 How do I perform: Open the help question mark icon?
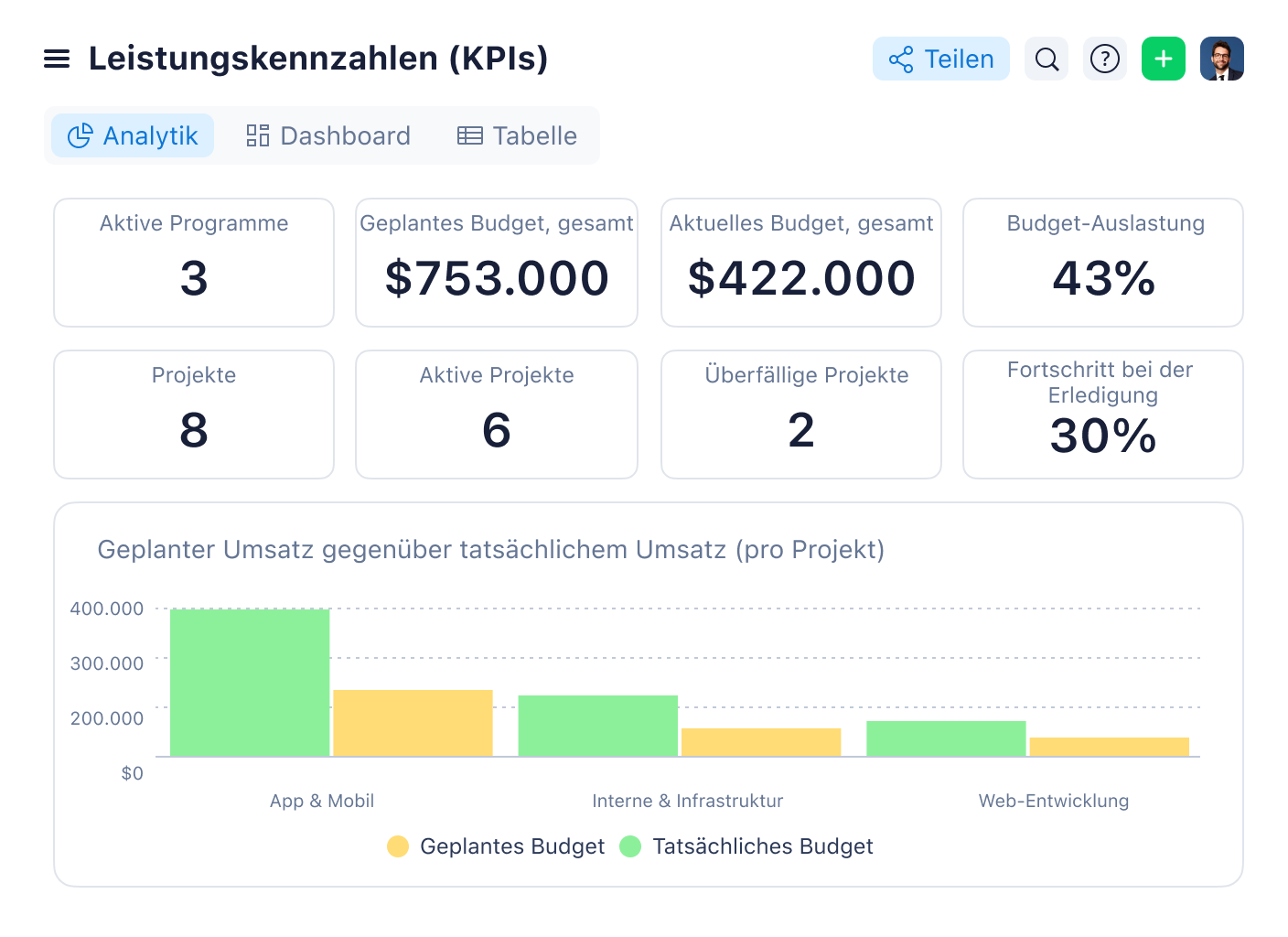[x=1105, y=59]
